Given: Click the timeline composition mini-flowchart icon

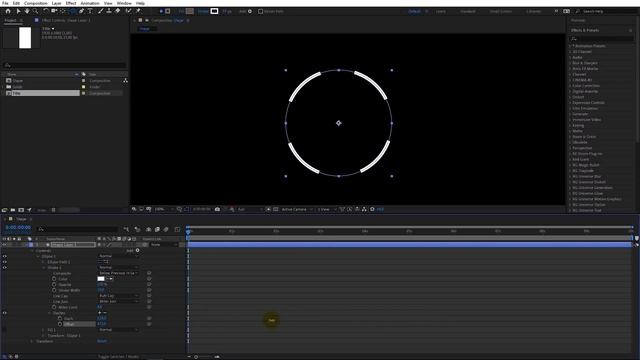Looking at the screenshot, I should (126, 229).
